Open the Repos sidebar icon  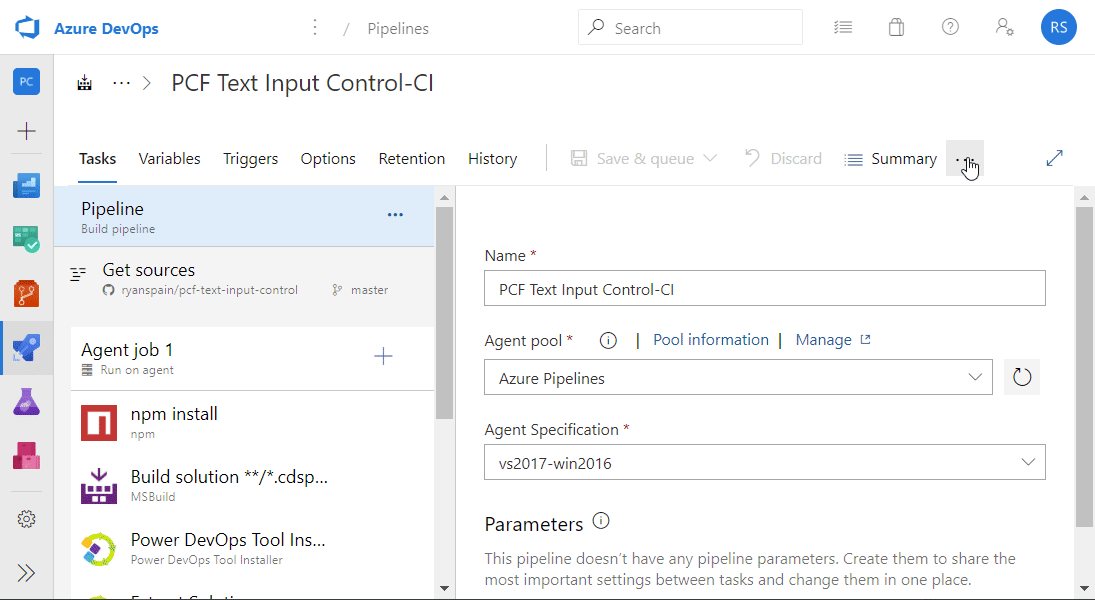27,293
